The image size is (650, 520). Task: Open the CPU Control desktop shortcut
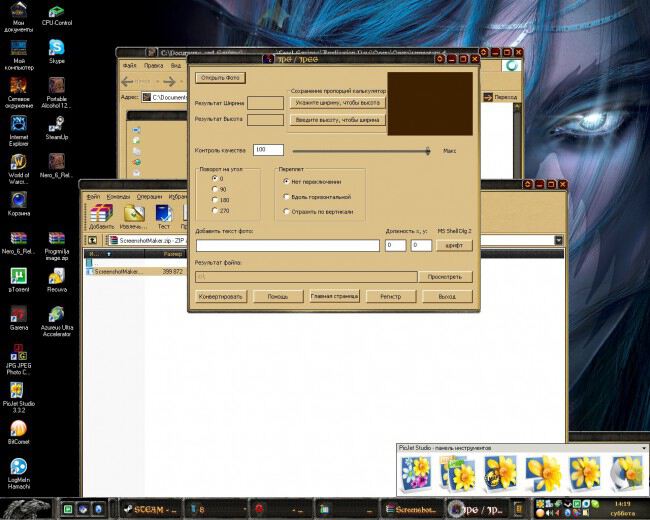57,14
